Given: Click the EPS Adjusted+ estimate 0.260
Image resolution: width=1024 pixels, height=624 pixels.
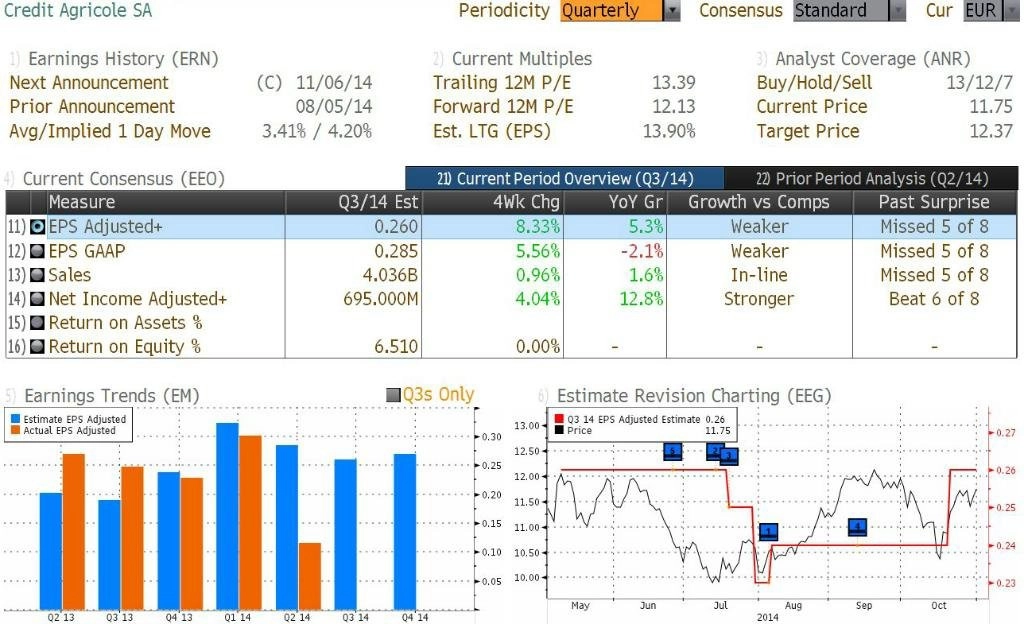Looking at the screenshot, I should [396, 226].
